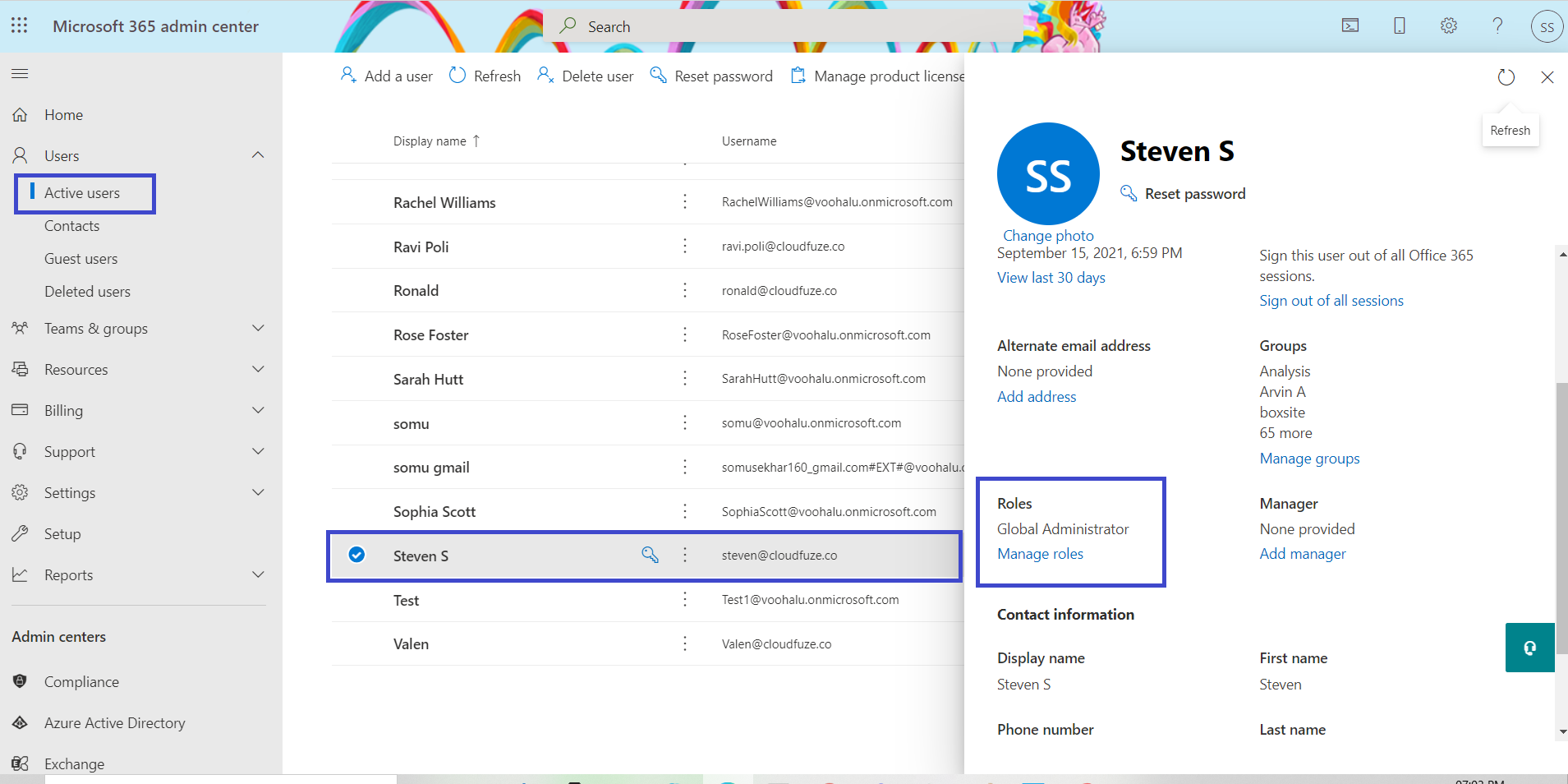Screen dimensions: 1568x784
Task: Expand the Teams & groups section
Action: click(258, 328)
